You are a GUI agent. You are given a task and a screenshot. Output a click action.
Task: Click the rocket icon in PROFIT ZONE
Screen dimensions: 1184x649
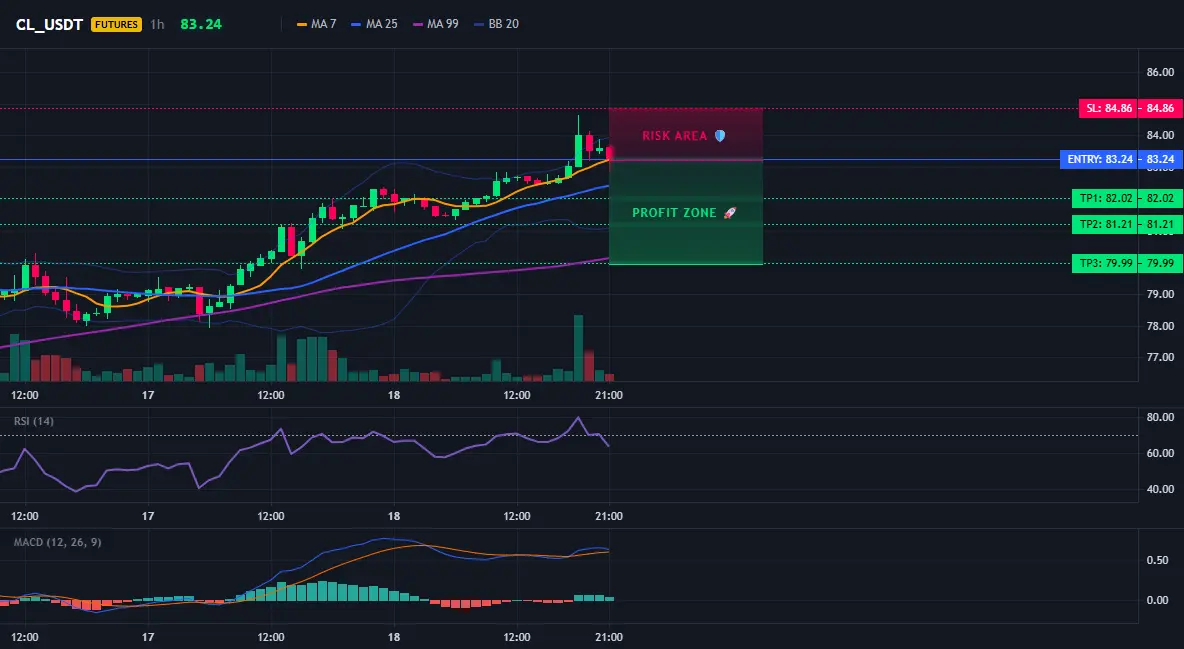coord(729,213)
